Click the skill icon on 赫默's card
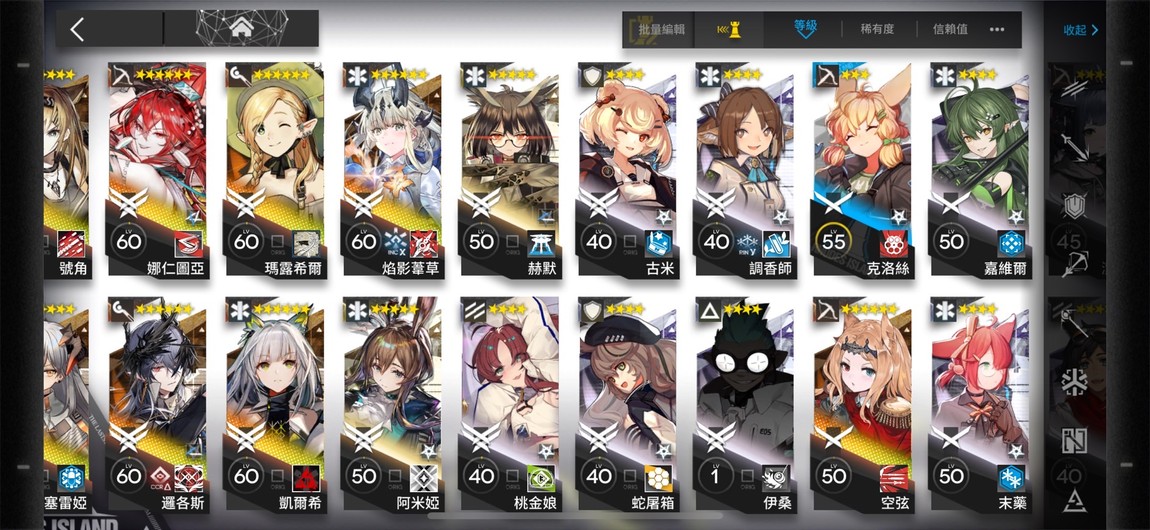1150x530 pixels. pos(541,243)
